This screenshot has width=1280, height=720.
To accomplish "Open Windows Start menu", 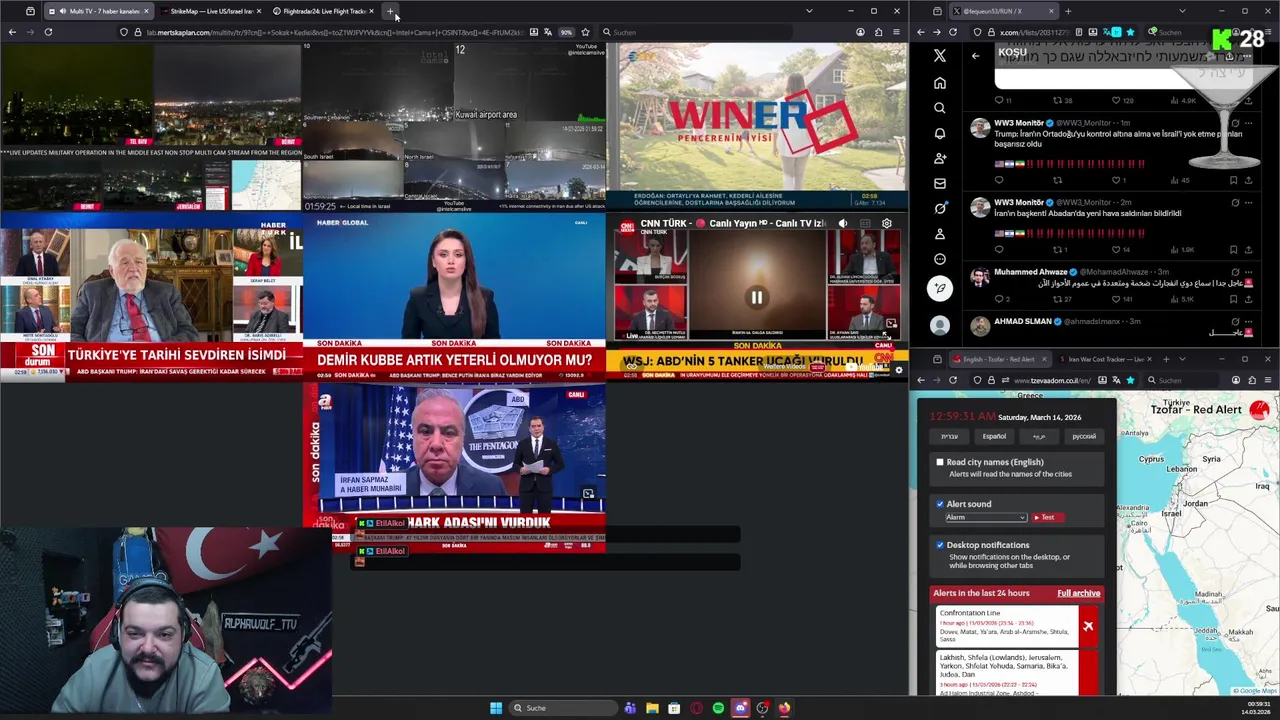I will point(496,708).
